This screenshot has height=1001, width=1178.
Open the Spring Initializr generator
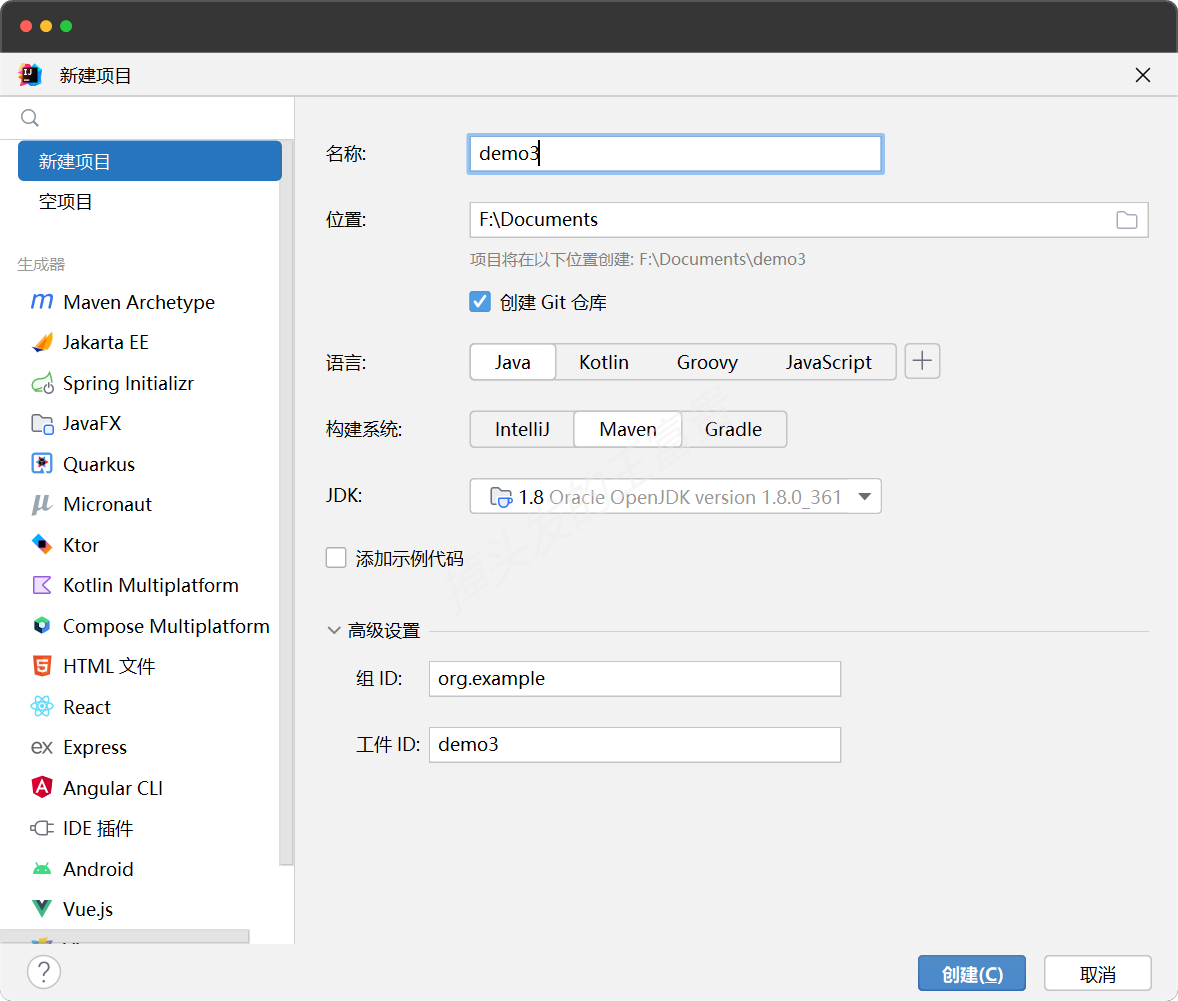coord(128,383)
